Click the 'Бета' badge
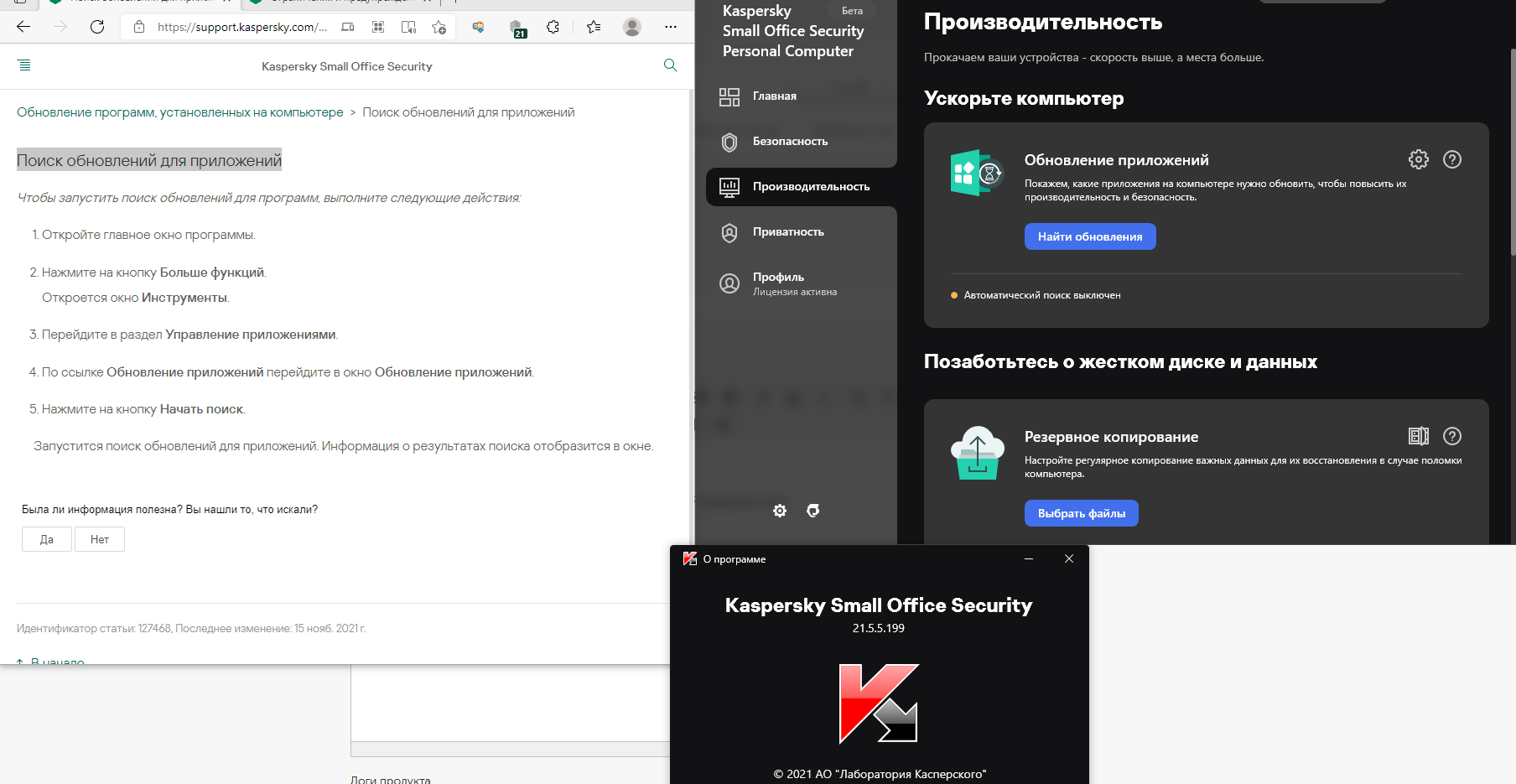The image size is (1516, 784). (852, 11)
